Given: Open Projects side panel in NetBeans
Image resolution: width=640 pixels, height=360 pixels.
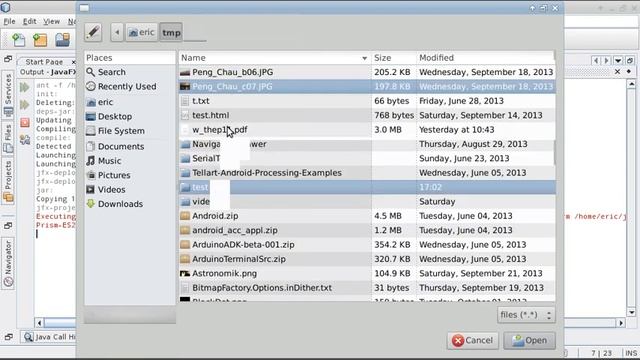Looking at the screenshot, I should tap(8, 181).
